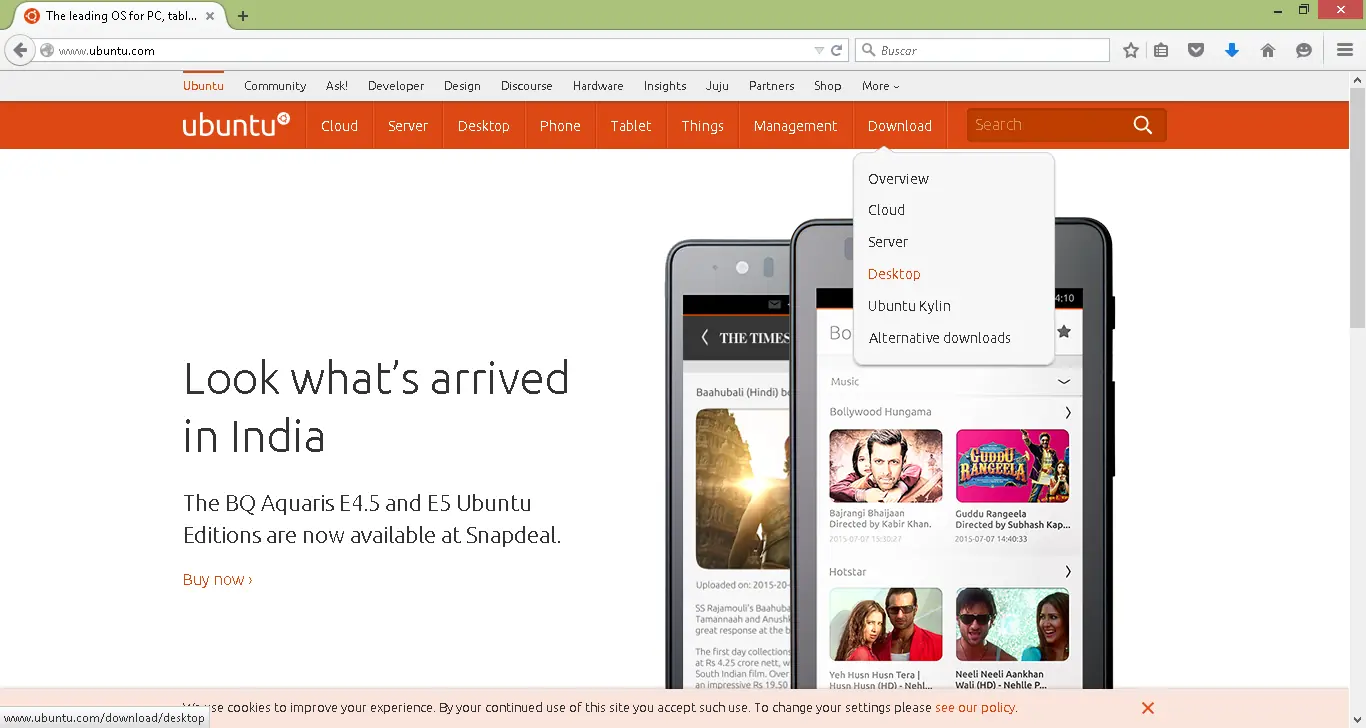Screen dimensions: 1366x728
Task: Follow the Discourse top link
Action: 527,86
